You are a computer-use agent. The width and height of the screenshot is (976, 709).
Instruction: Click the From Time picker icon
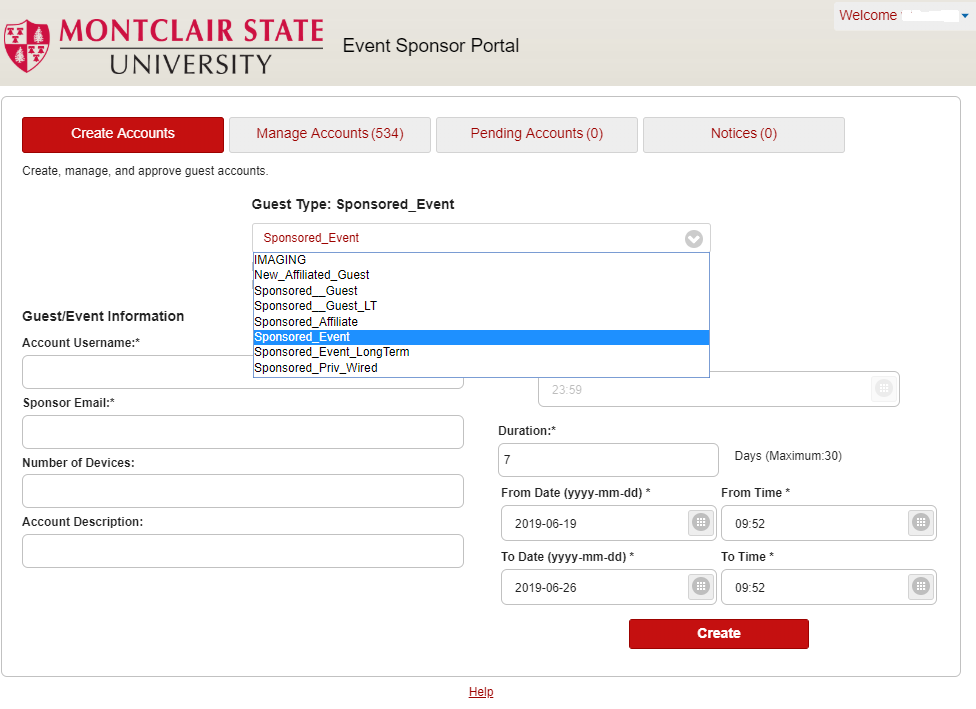point(920,522)
